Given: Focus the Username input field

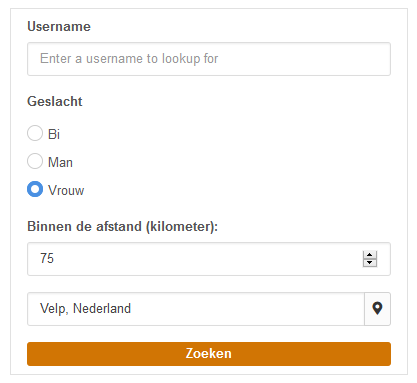Looking at the screenshot, I should point(209,59).
